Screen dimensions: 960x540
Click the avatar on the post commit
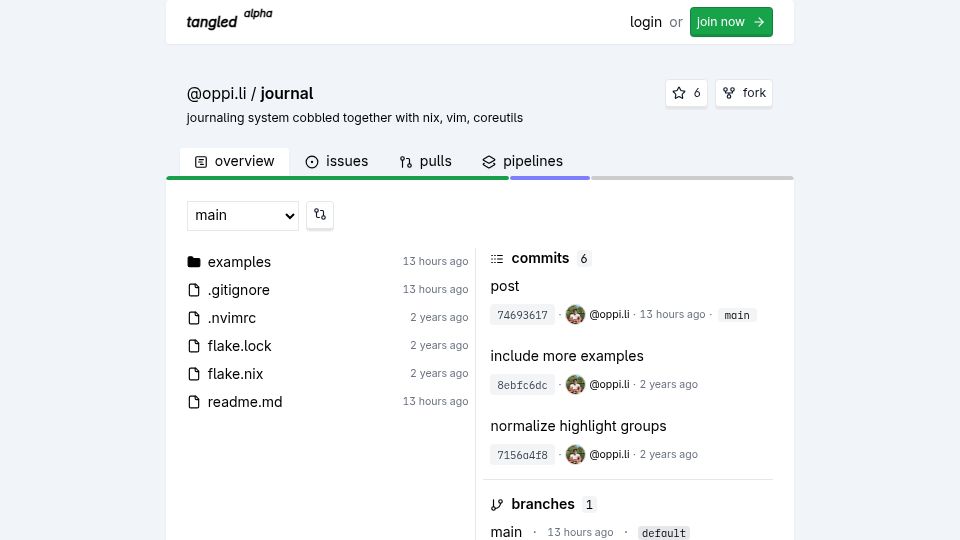point(576,315)
